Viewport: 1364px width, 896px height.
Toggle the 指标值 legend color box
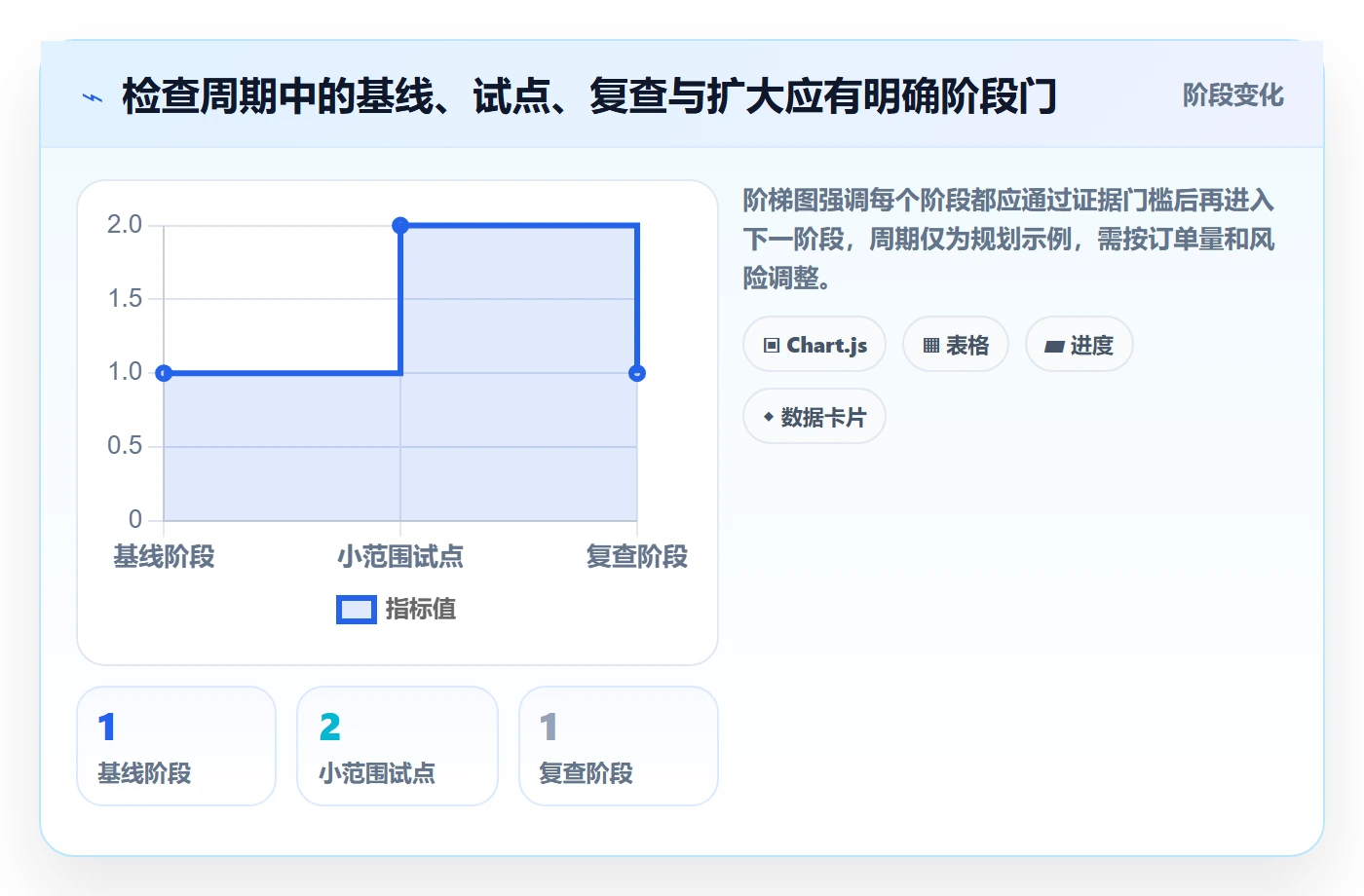coord(357,610)
